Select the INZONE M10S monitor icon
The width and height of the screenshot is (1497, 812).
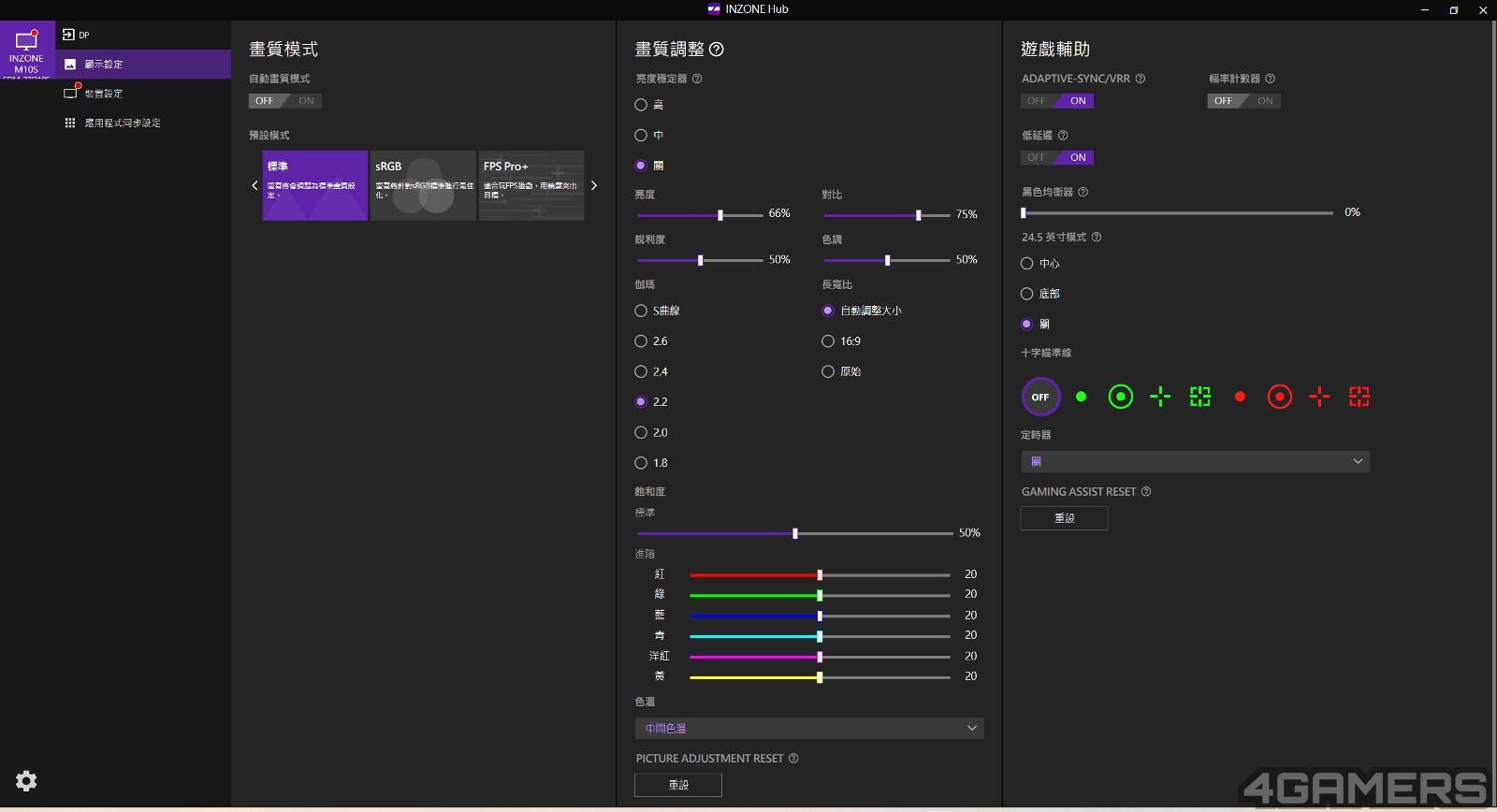27,50
